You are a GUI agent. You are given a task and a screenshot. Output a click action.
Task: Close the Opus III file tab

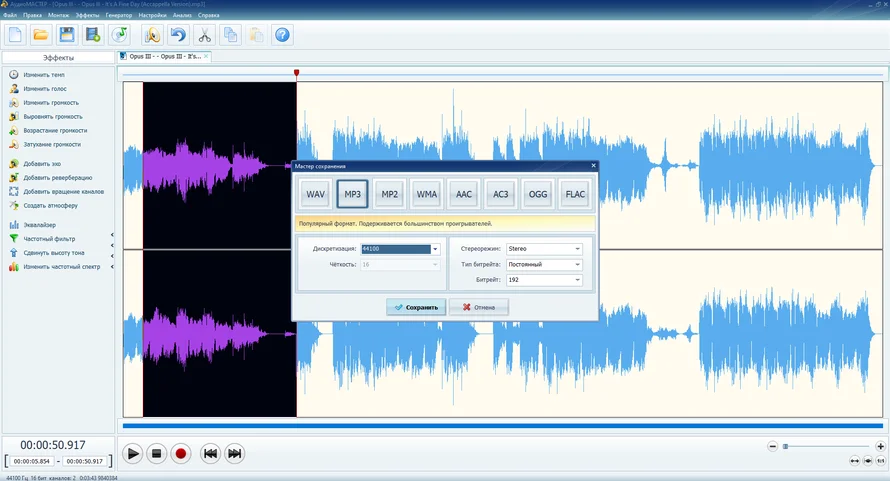pos(206,56)
